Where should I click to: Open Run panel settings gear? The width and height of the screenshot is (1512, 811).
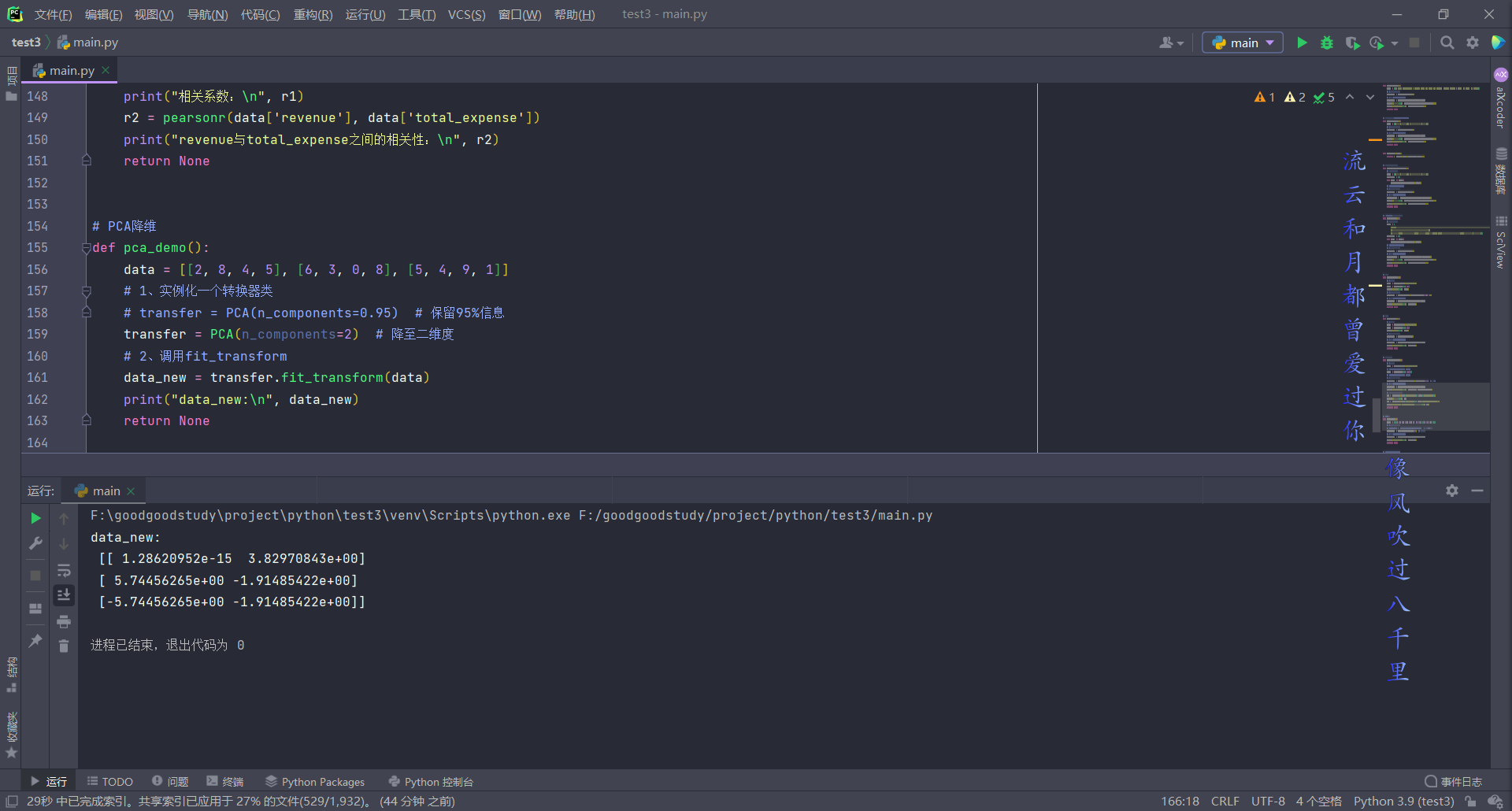point(1452,491)
